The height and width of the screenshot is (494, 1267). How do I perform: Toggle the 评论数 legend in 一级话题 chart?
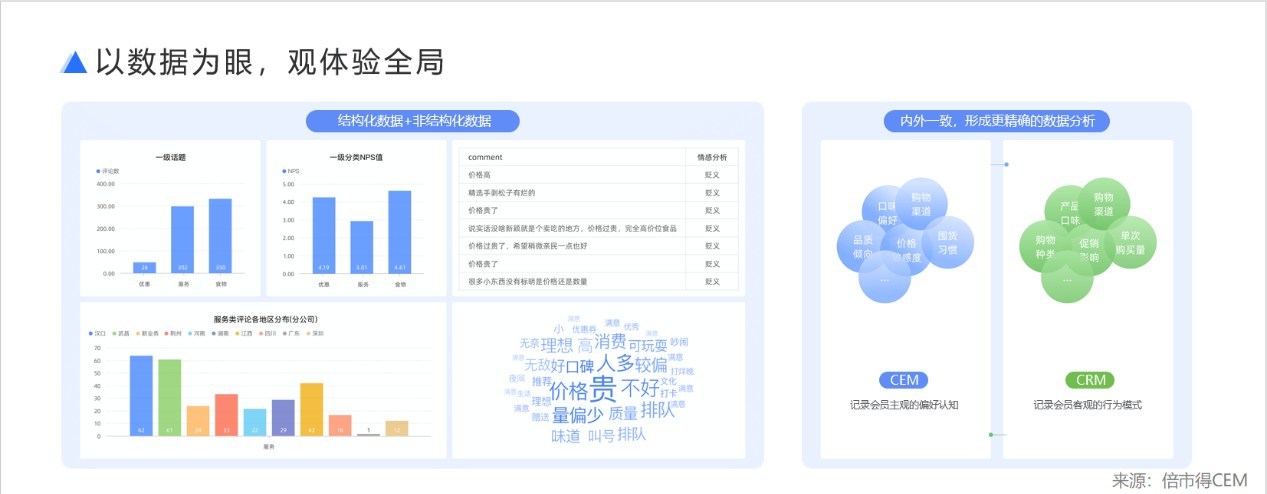click(107, 171)
